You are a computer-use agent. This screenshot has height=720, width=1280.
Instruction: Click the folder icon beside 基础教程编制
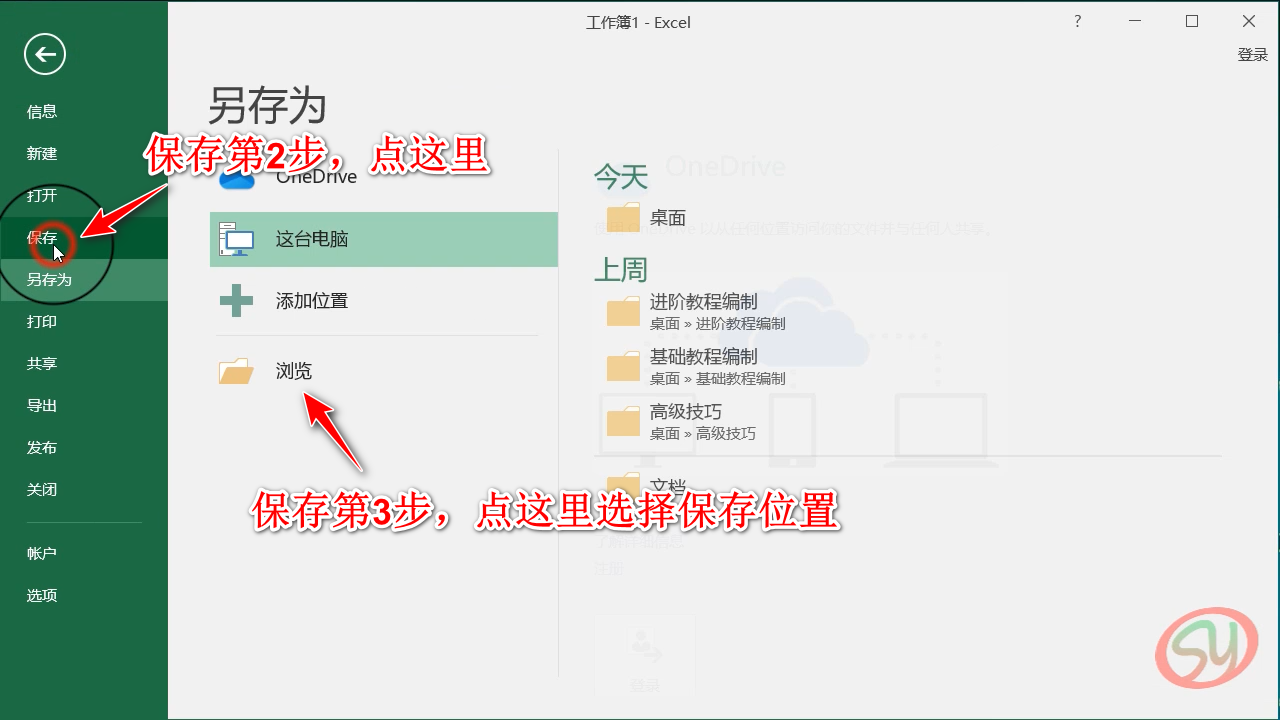click(623, 367)
